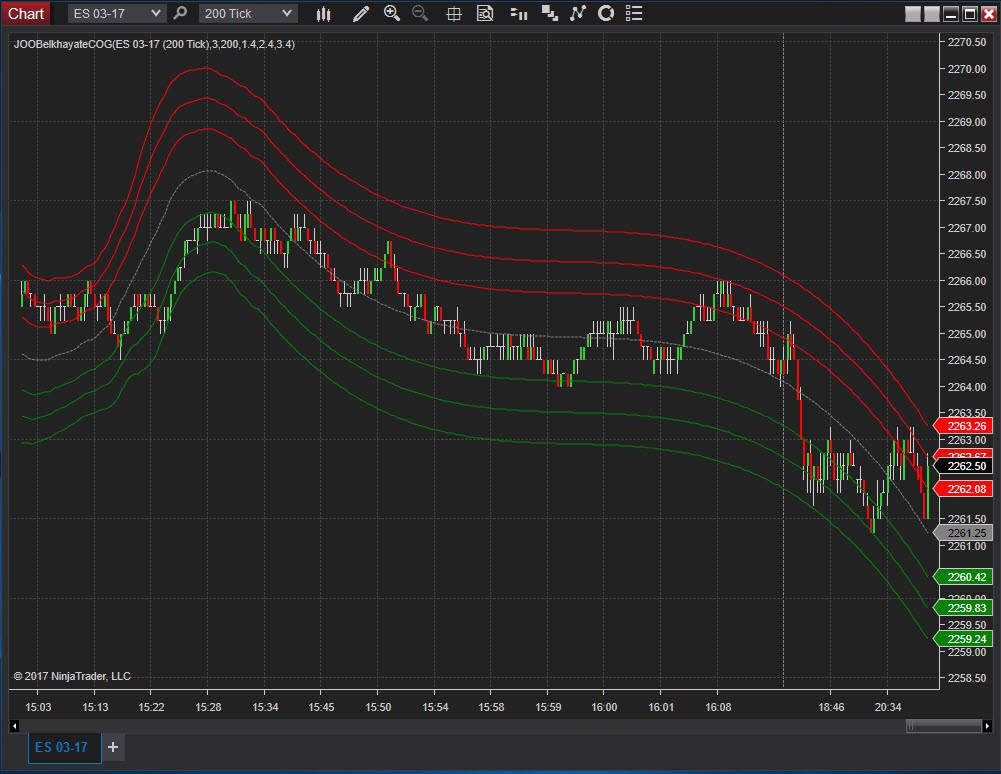Zoom in with the magnifier plus icon
This screenshot has height=774, width=1001.
(x=391, y=13)
